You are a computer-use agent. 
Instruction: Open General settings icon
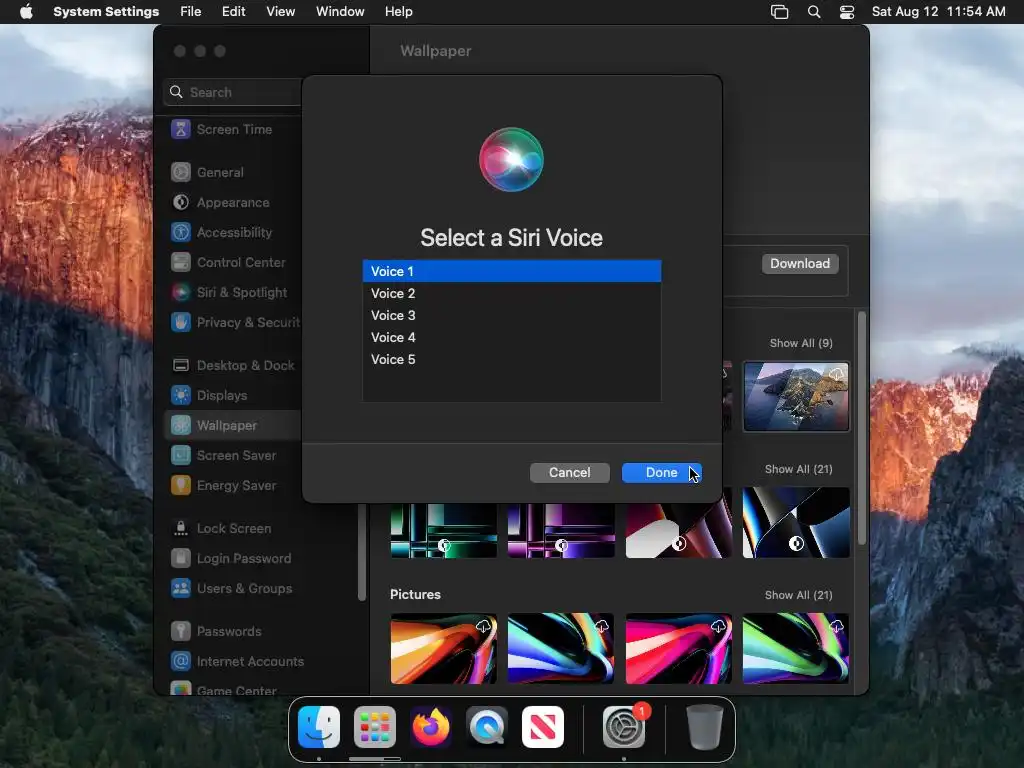[181, 172]
